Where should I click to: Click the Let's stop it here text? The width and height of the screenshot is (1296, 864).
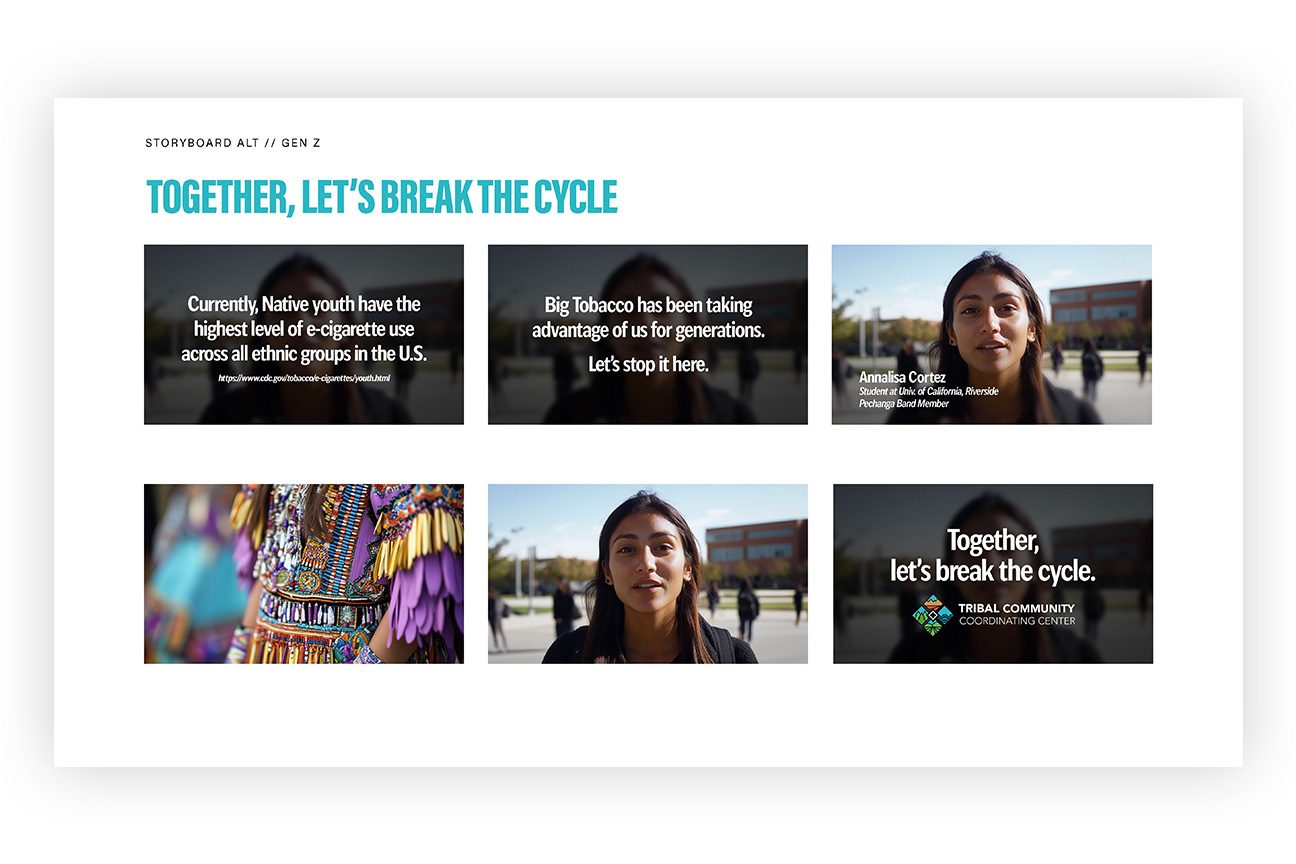[x=648, y=364]
